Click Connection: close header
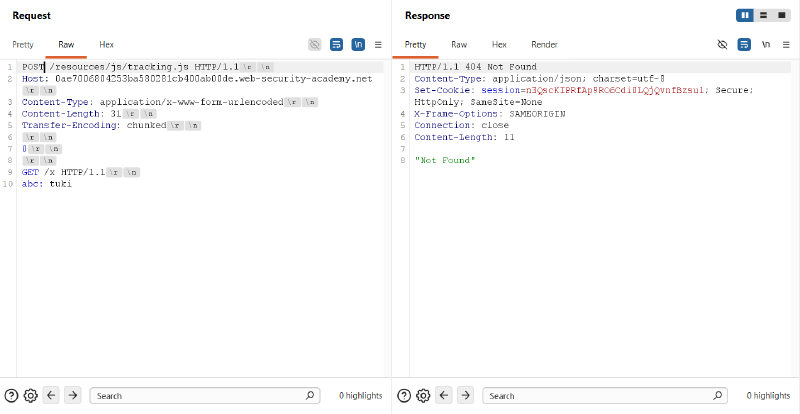 pyautogui.click(x=462, y=126)
